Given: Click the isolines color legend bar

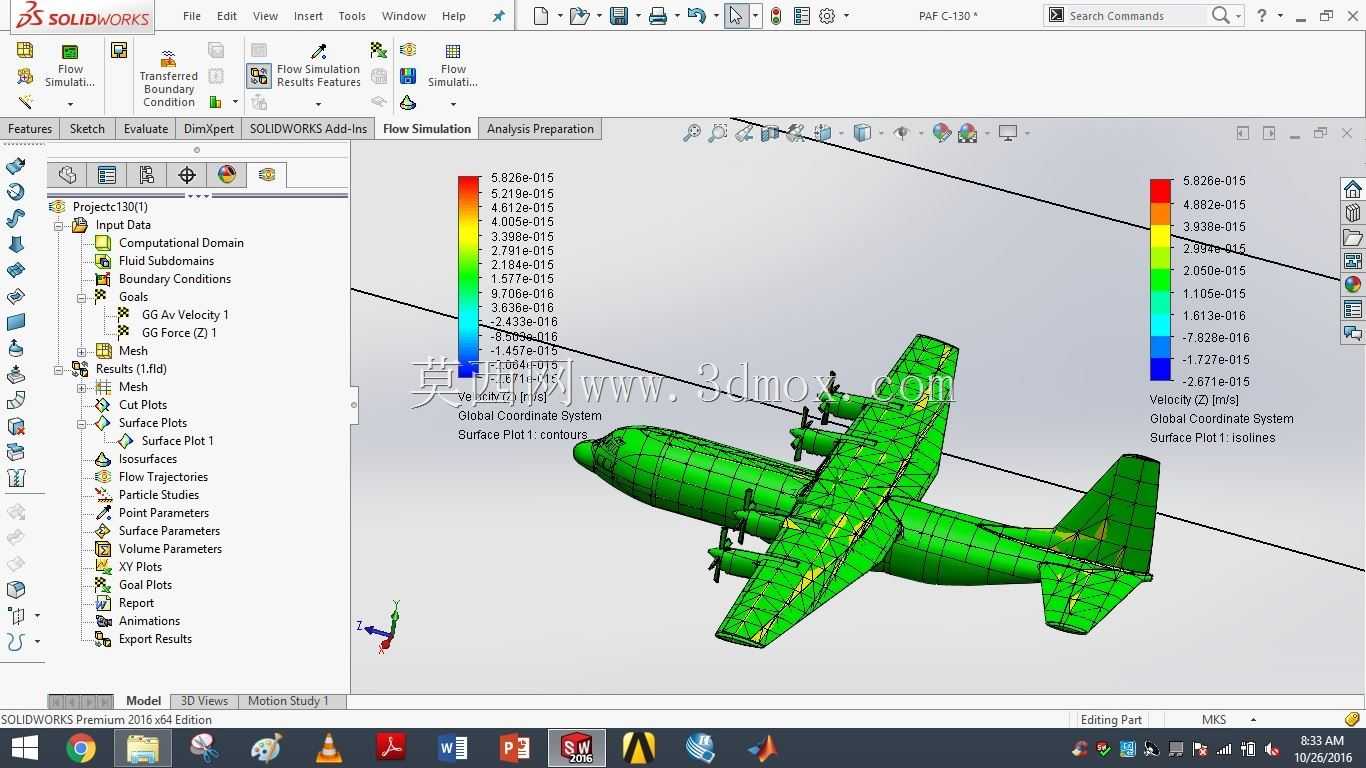Looking at the screenshot, I should 1160,281.
